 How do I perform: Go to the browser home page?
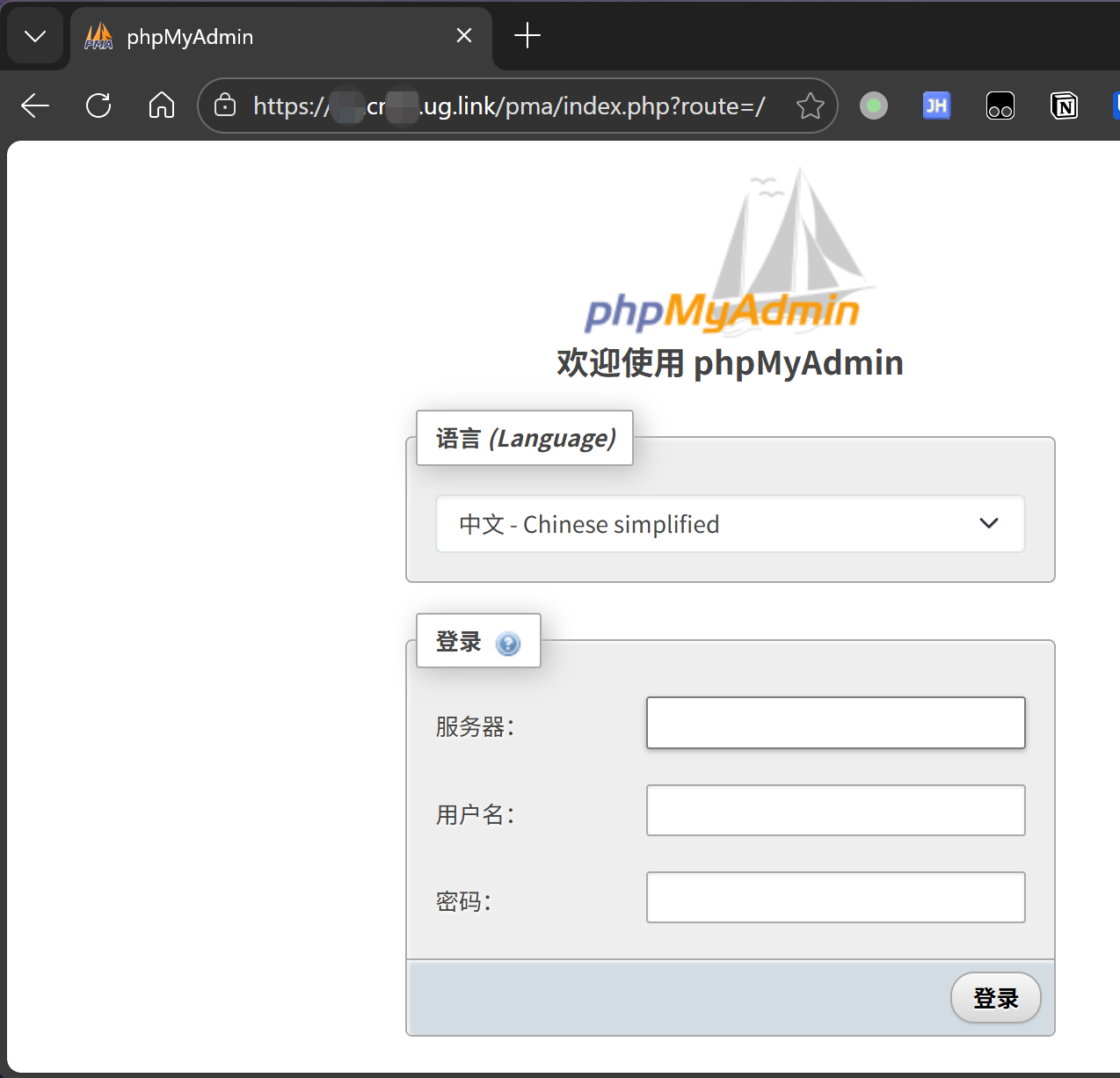pyautogui.click(x=162, y=106)
